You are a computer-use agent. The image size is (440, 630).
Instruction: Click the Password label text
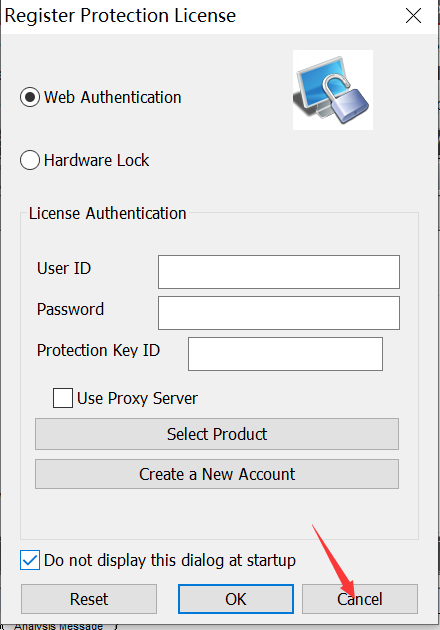(70, 309)
